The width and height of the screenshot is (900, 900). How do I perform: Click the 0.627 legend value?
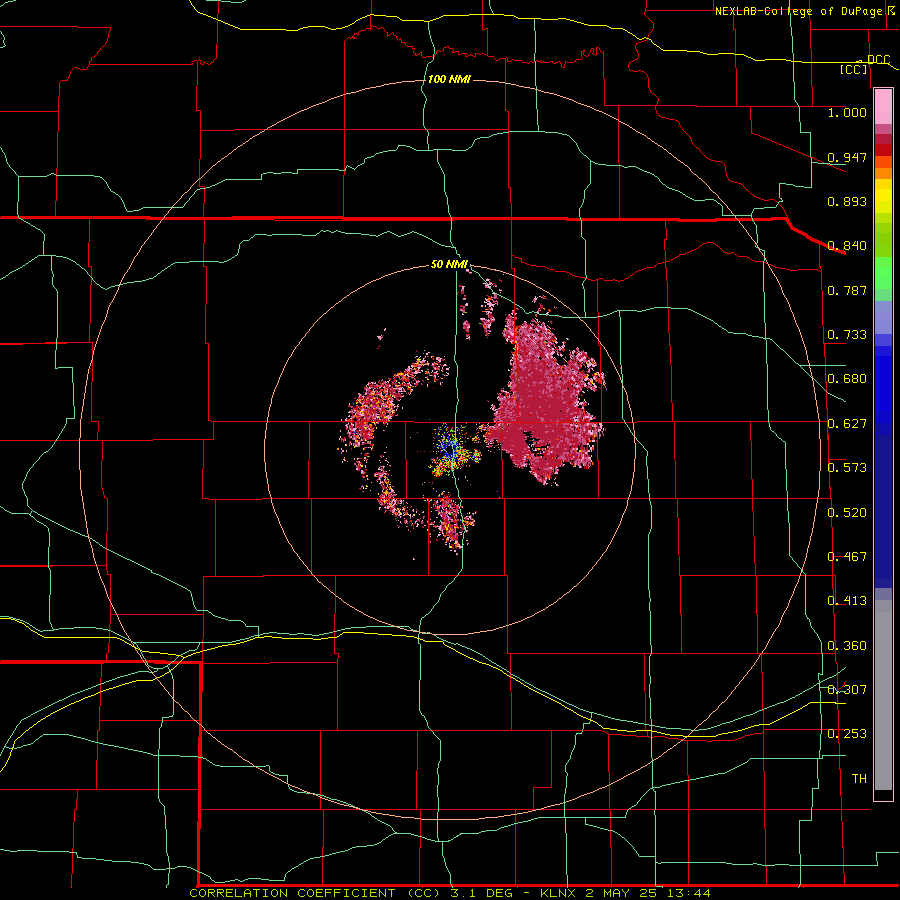pos(847,424)
